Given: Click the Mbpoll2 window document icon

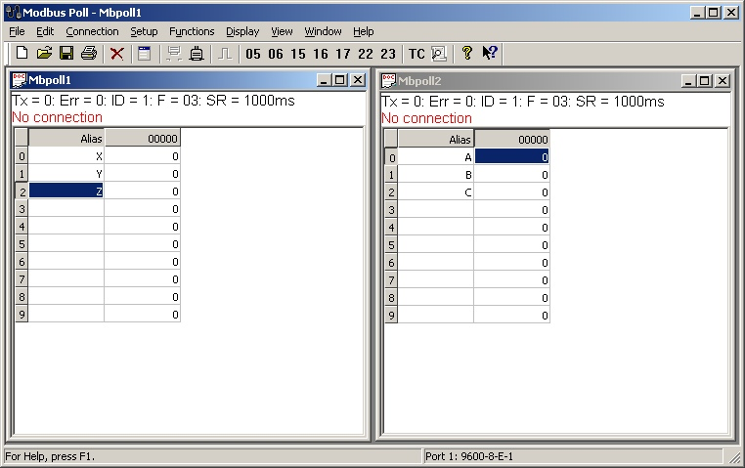Looking at the screenshot, I should 388,81.
